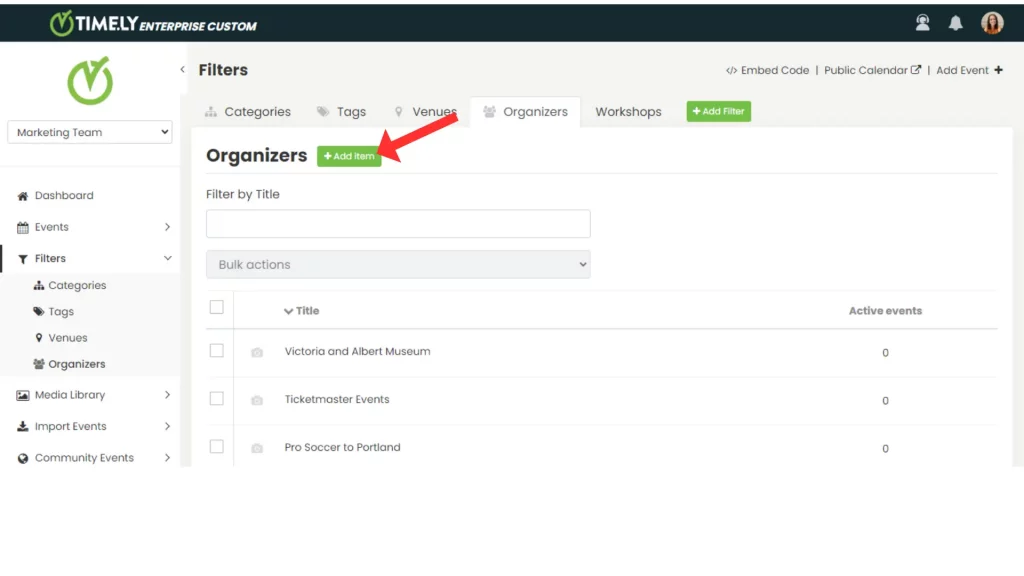Click the Media Library image icon

pyautogui.click(x=23, y=395)
